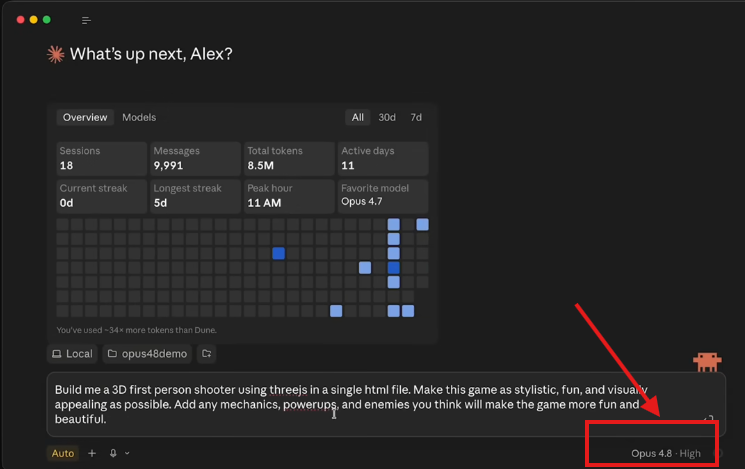Open the opus48demo folder selector
This screenshot has height=469, width=745.
point(147,354)
